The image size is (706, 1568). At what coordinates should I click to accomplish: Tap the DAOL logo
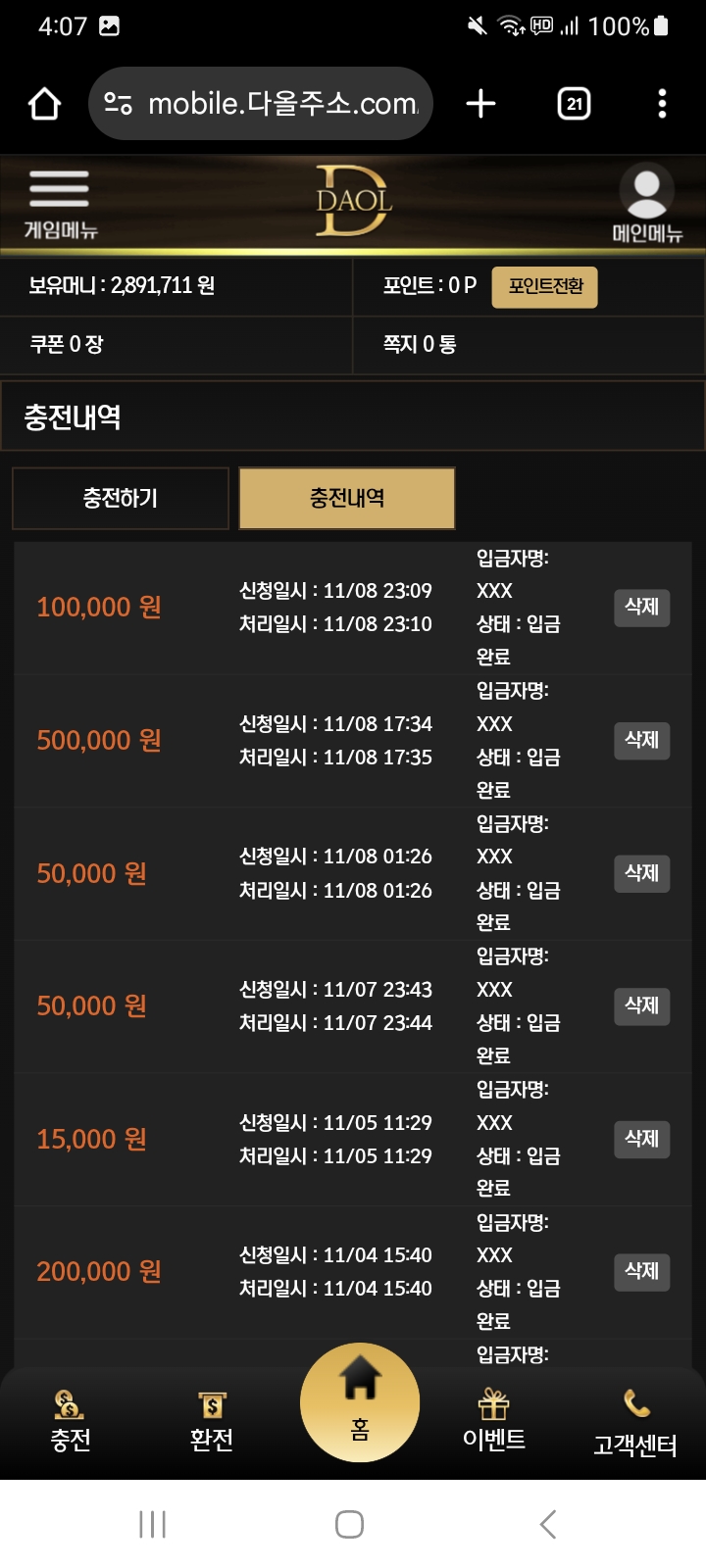[x=353, y=201]
